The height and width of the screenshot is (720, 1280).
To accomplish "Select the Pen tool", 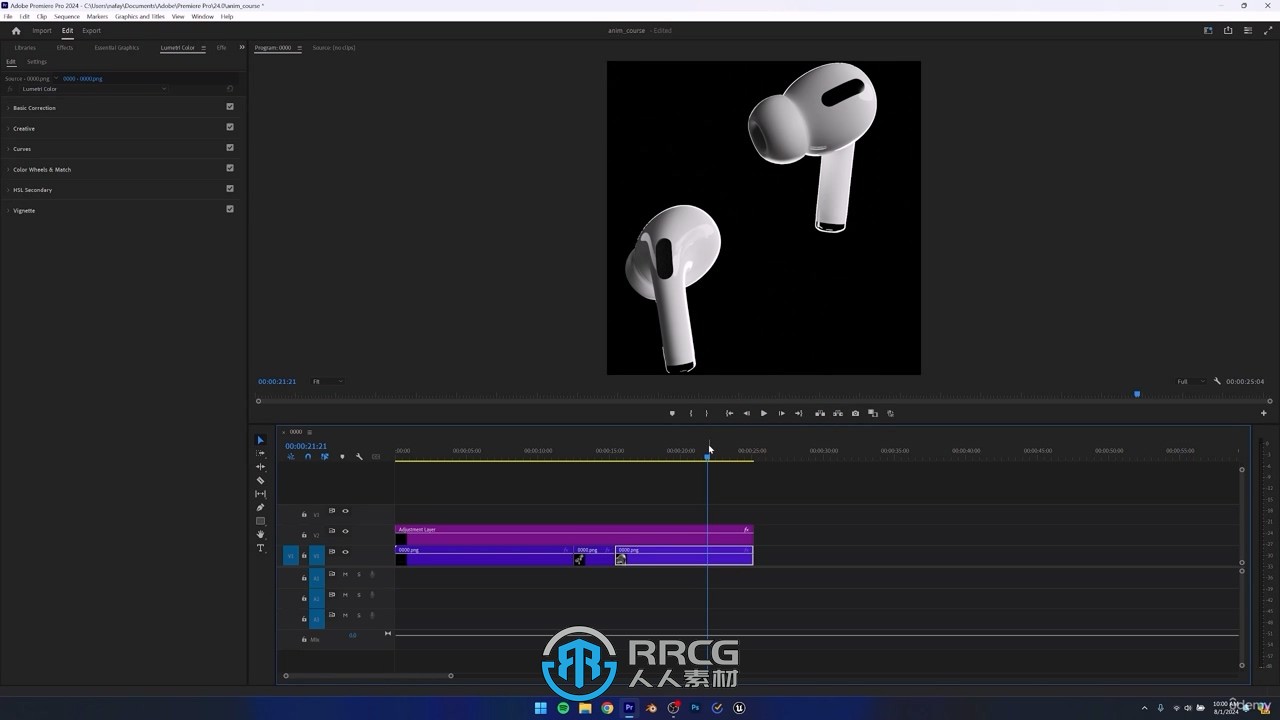I will coord(261,507).
